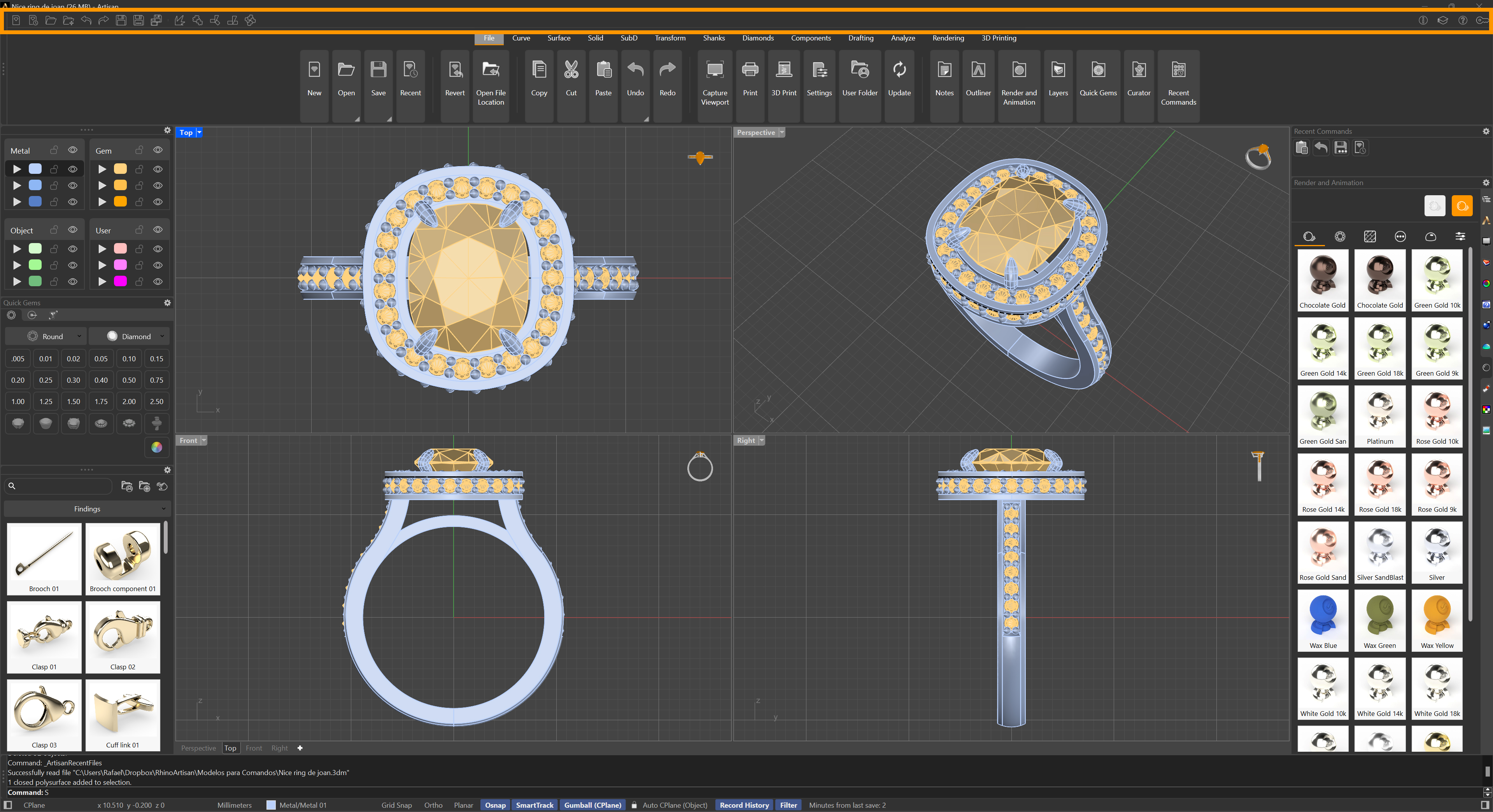
Task: Open the Outliner icon
Action: [x=978, y=70]
